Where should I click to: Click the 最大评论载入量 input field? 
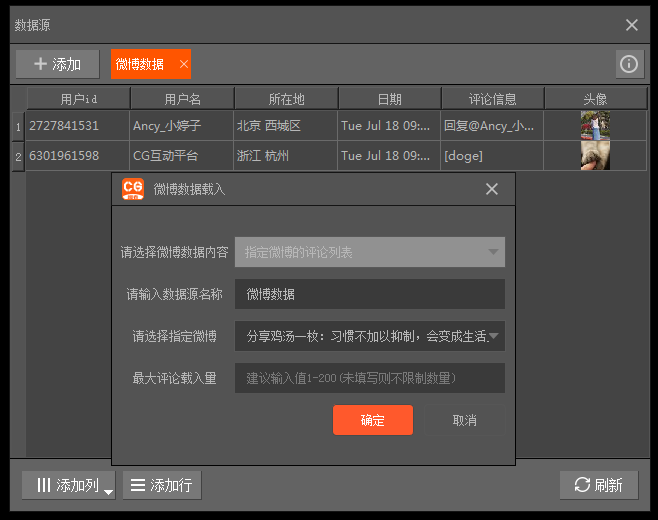pyautogui.click(x=370, y=378)
